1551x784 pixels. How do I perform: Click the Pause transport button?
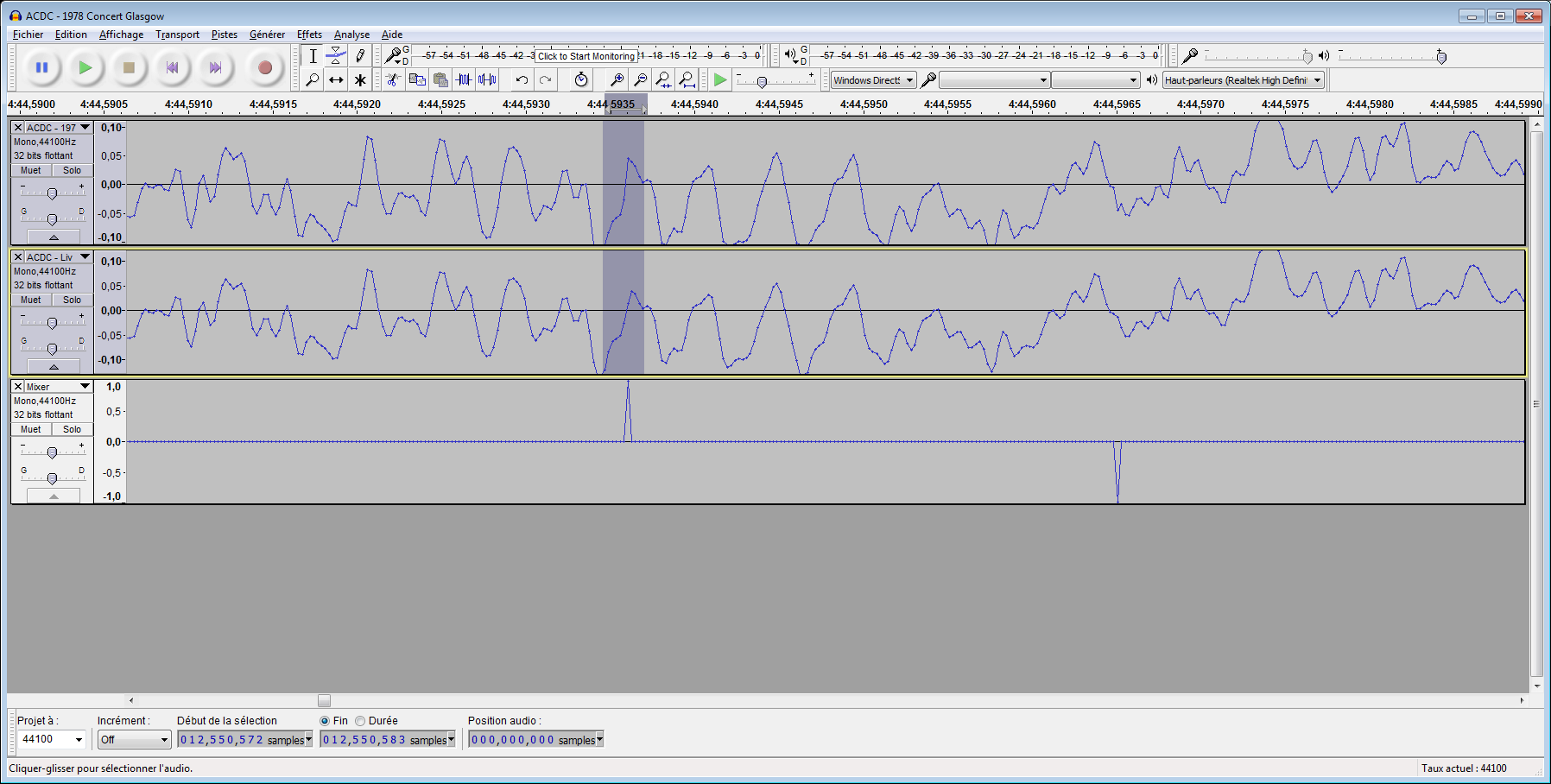point(41,67)
